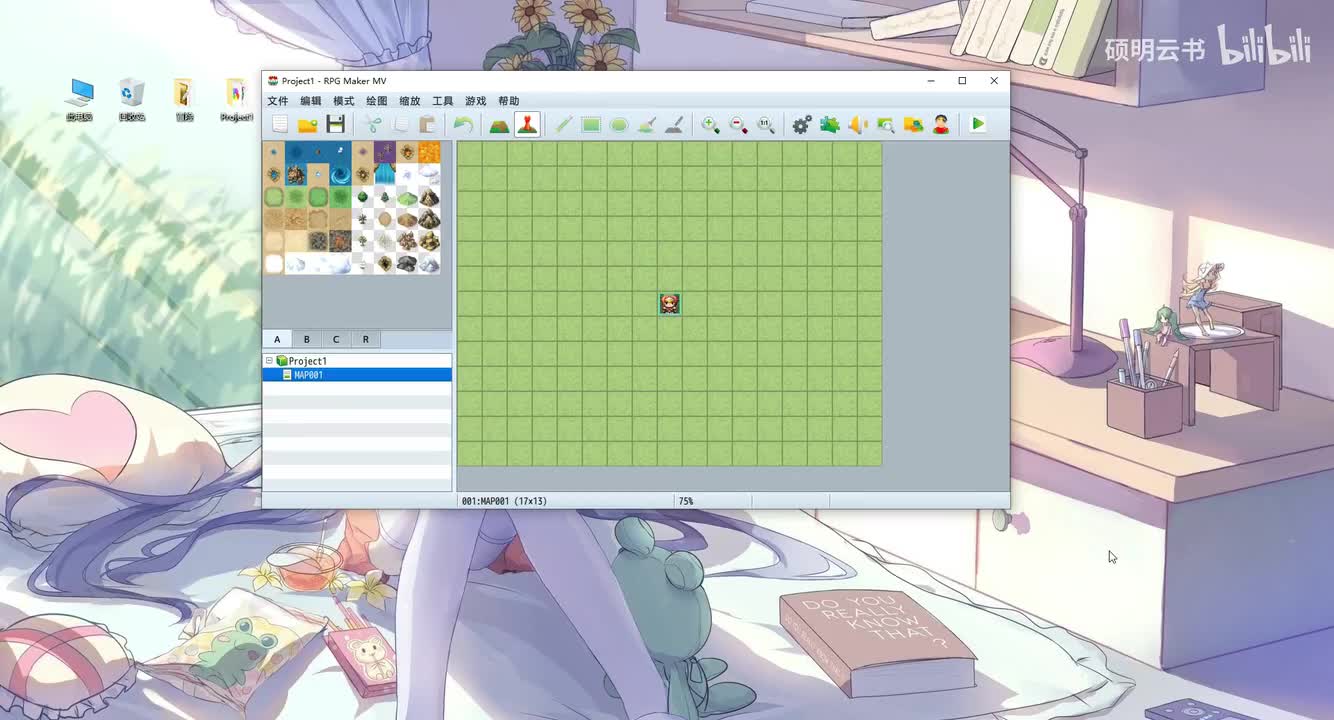Select MAP001 in the map list
This screenshot has width=1334, height=720.
coord(357,375)
